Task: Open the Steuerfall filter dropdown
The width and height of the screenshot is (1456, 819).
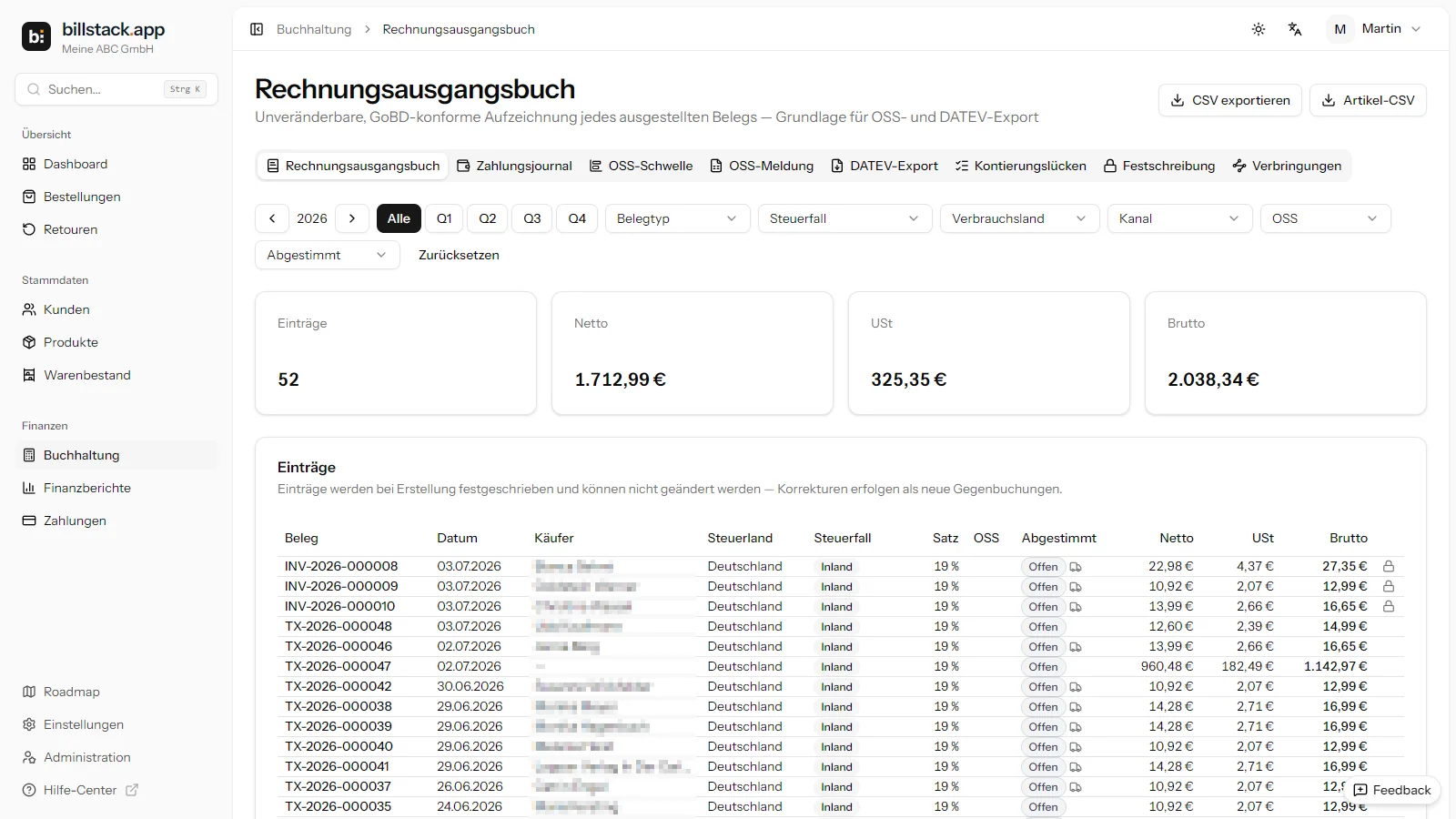Action: 845,218
